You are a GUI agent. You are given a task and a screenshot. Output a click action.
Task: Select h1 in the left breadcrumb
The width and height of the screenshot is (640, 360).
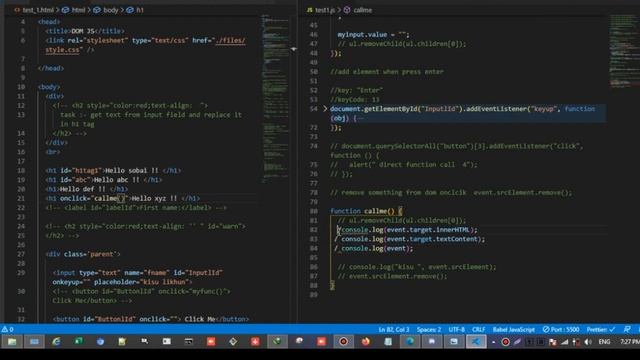(x=140, y=10)
